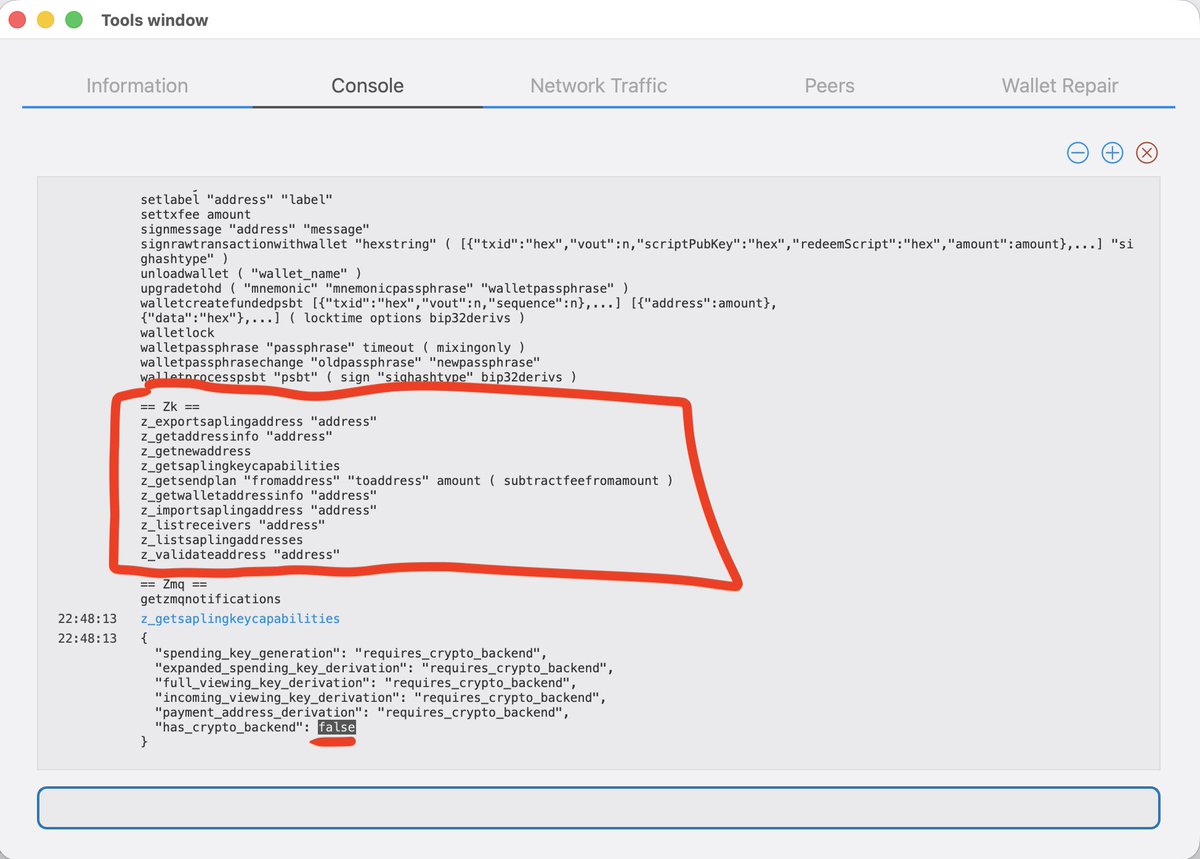This screenshot has width=1200, height=859.
Task: Click the highlighted false value
Action: point(337,728)
